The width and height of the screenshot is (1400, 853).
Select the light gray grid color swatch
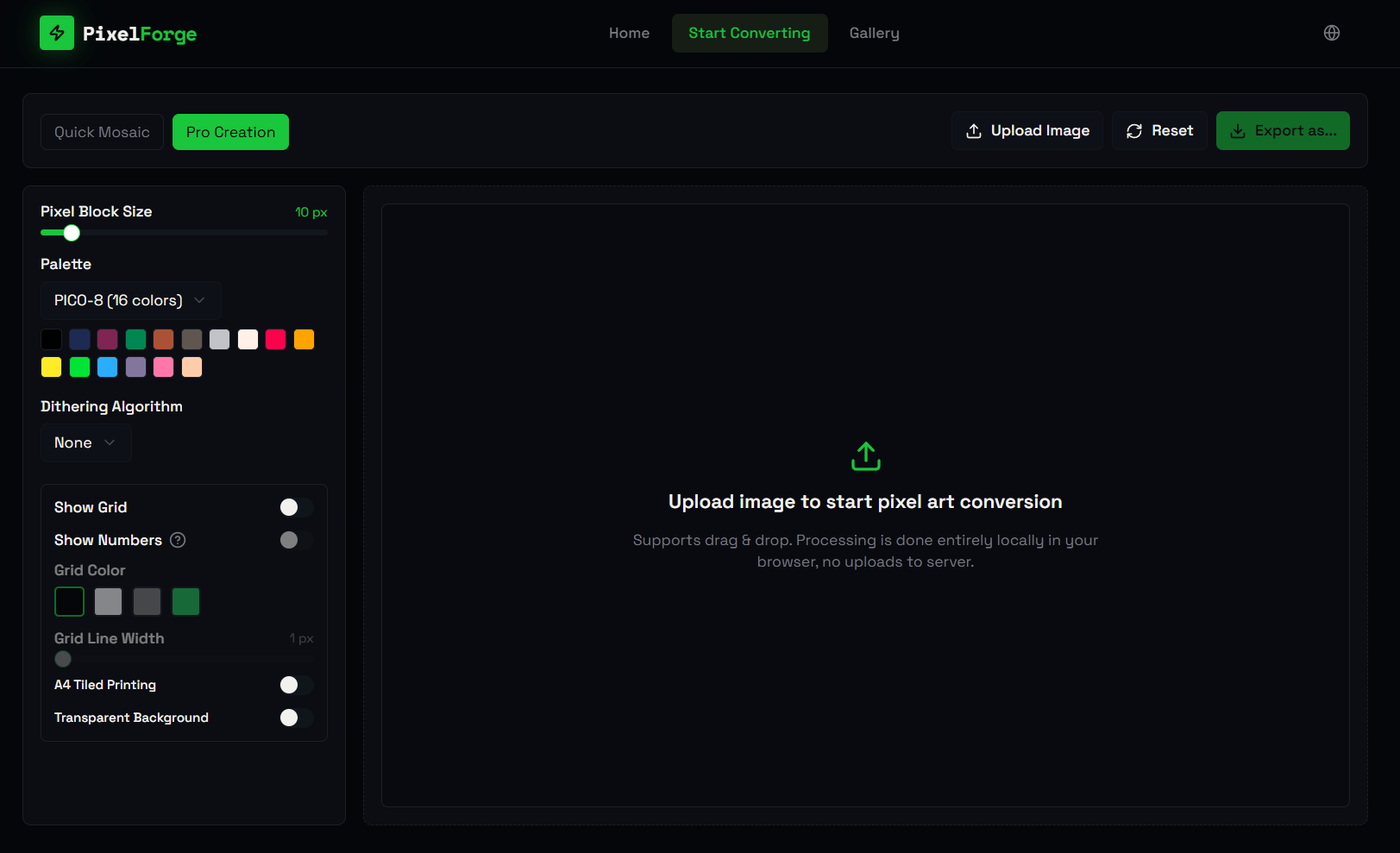pyautogui.click(x=108, y=601)
